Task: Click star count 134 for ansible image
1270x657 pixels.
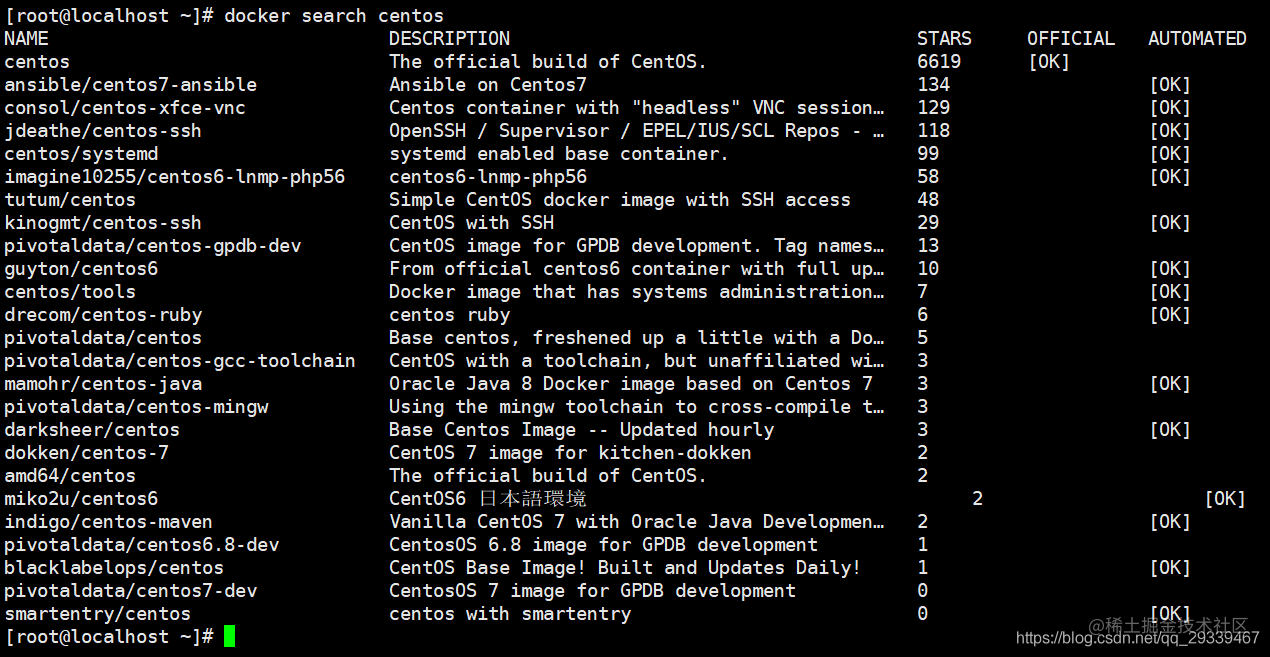Action: point(934,85)
